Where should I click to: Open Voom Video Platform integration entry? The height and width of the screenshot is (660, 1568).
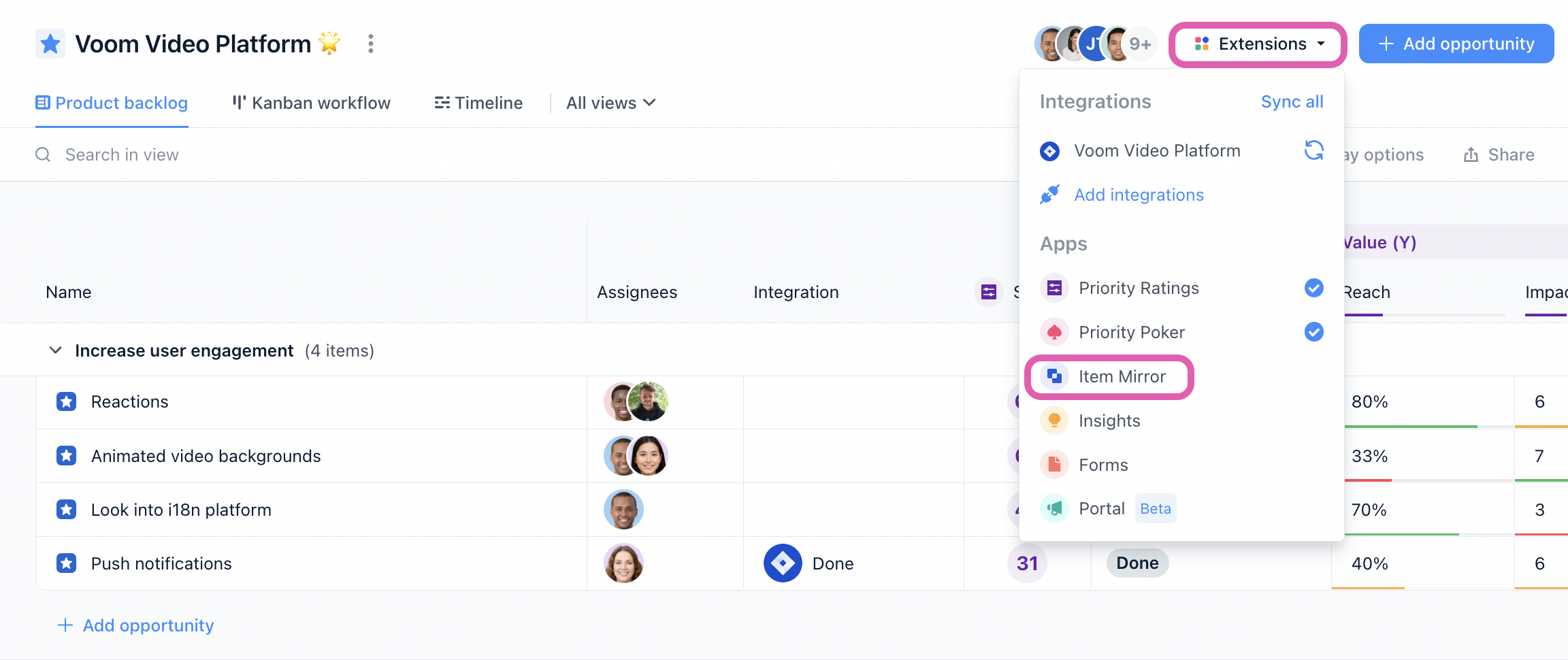click(x=1157, y=150)
